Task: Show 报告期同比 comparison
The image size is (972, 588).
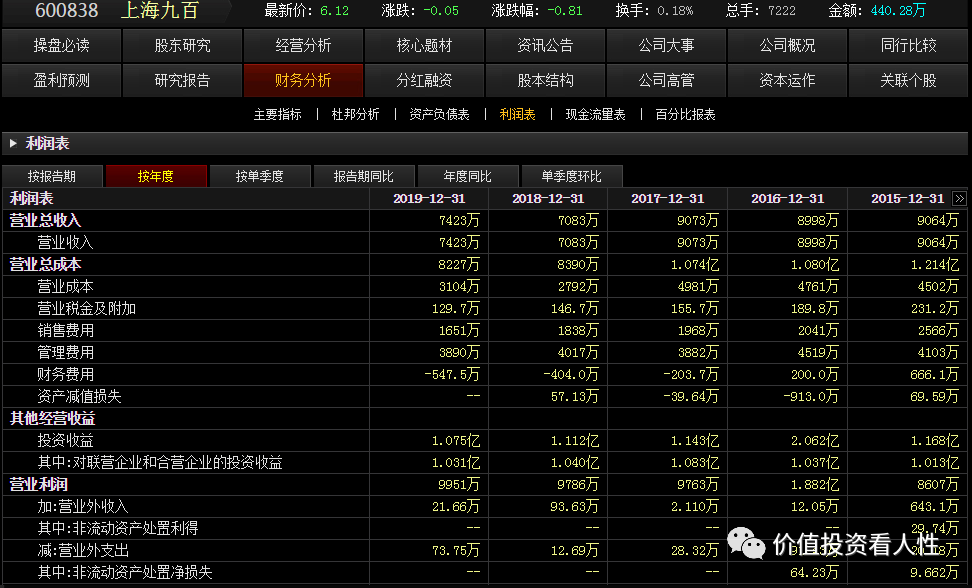Action: point(364,176)
